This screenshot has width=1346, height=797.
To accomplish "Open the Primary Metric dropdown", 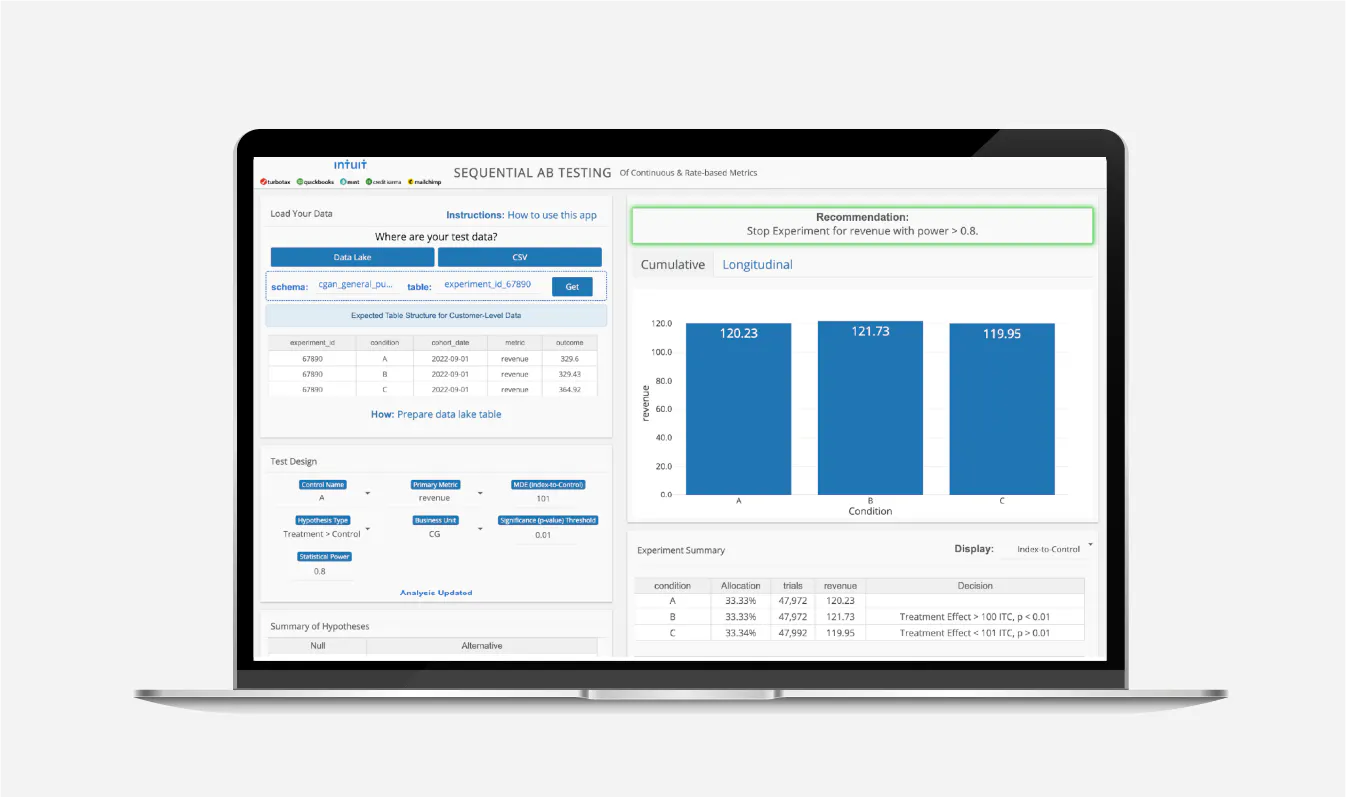I will (x=436, y=497).
